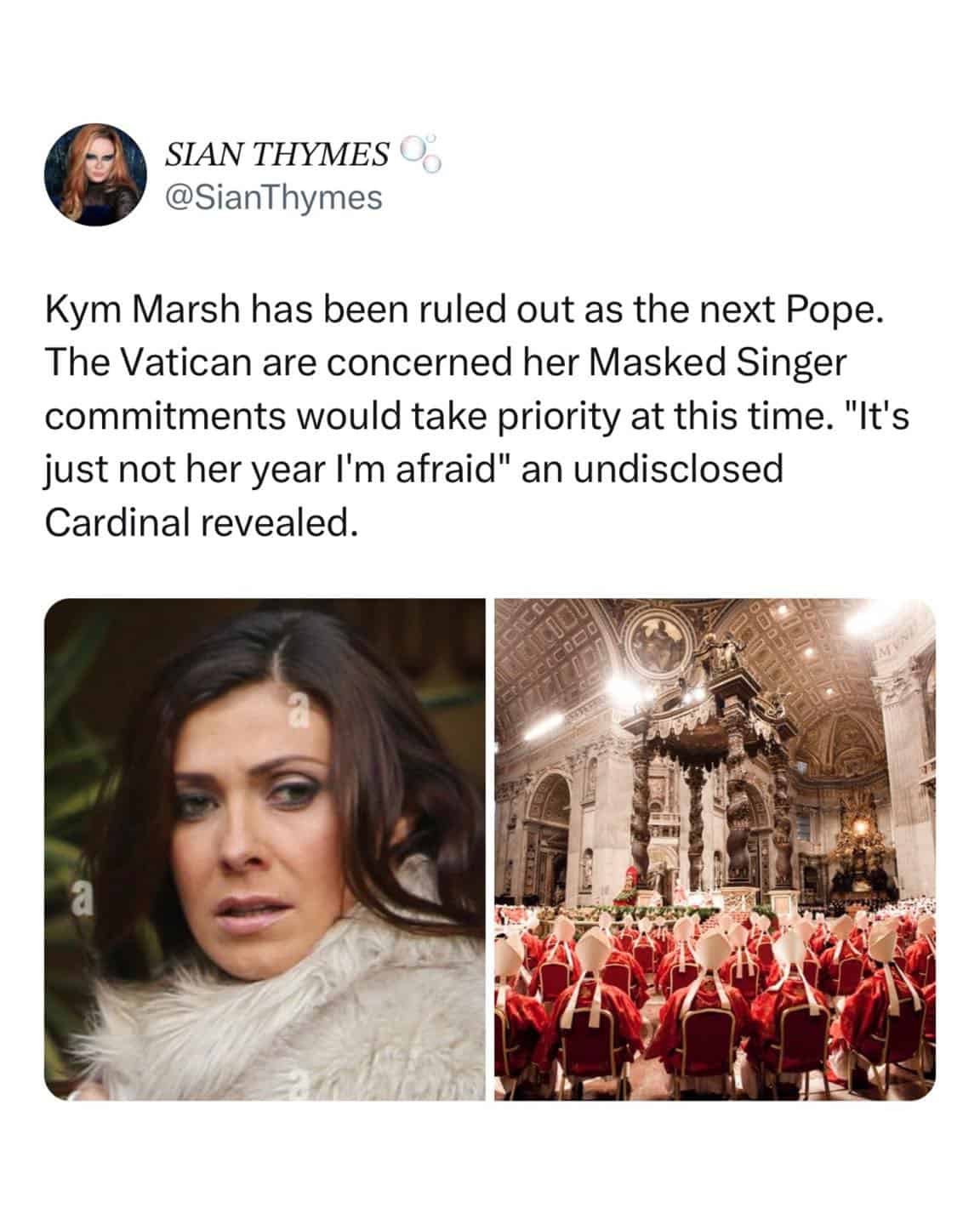The height and width of the screenshot is (1225, 980).
Task: Click the tweet text body
Action: pos(477,418)
